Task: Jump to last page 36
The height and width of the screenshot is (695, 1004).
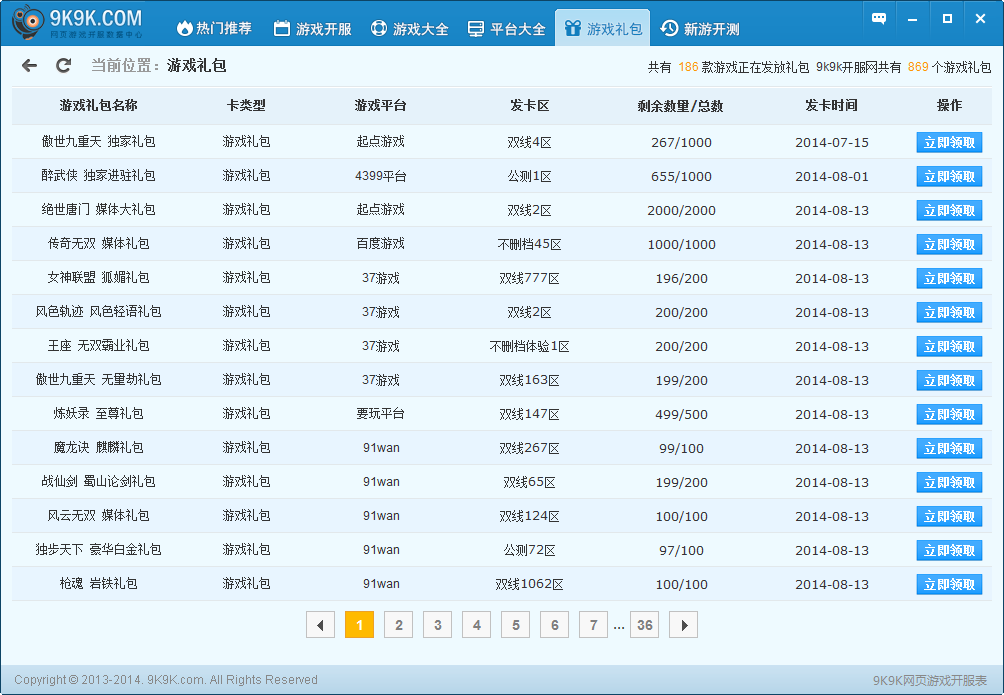Action: click(x=645, y=625)
